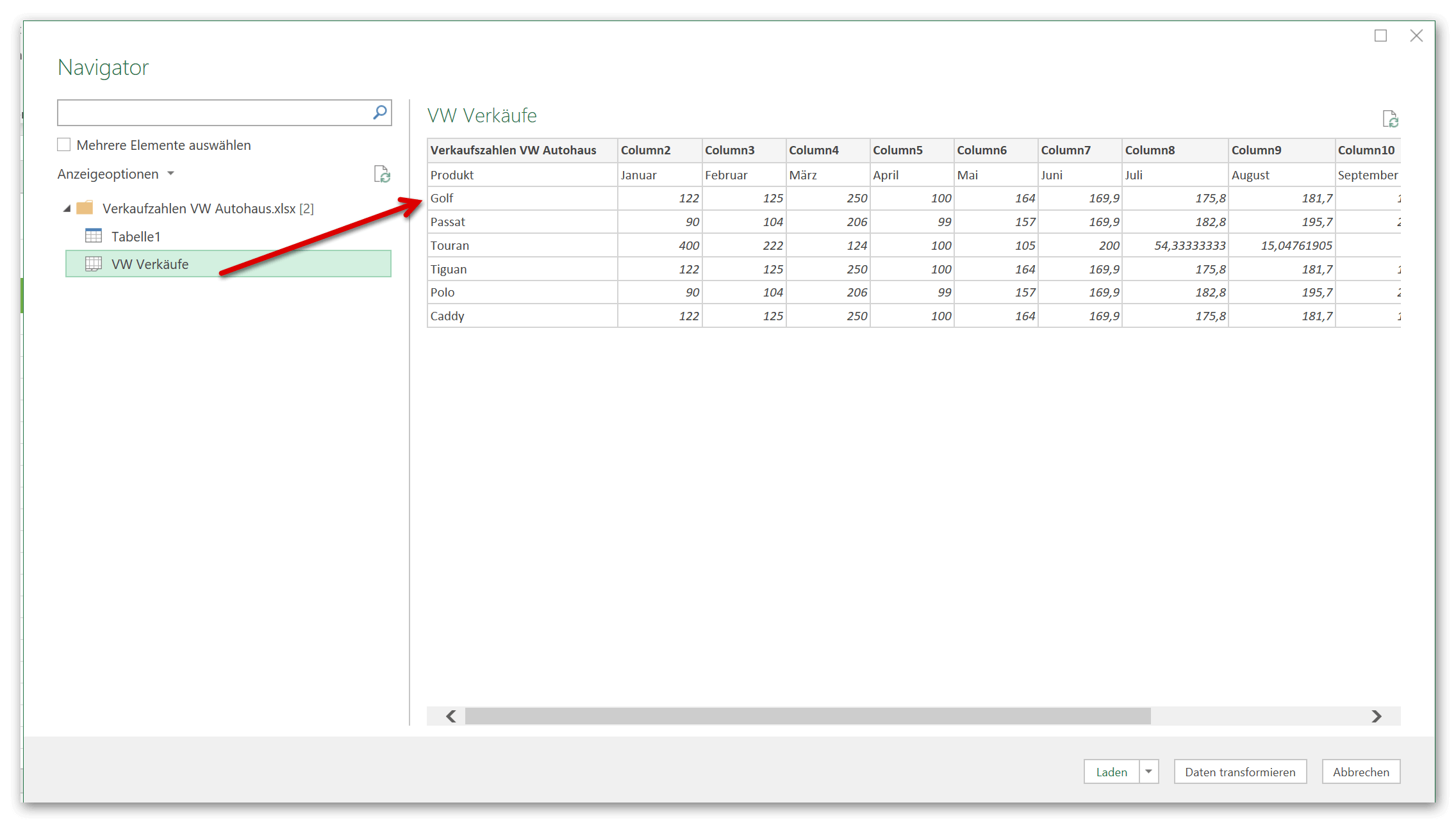
Task: Click the Mai cell
Action: coord(996,175)
